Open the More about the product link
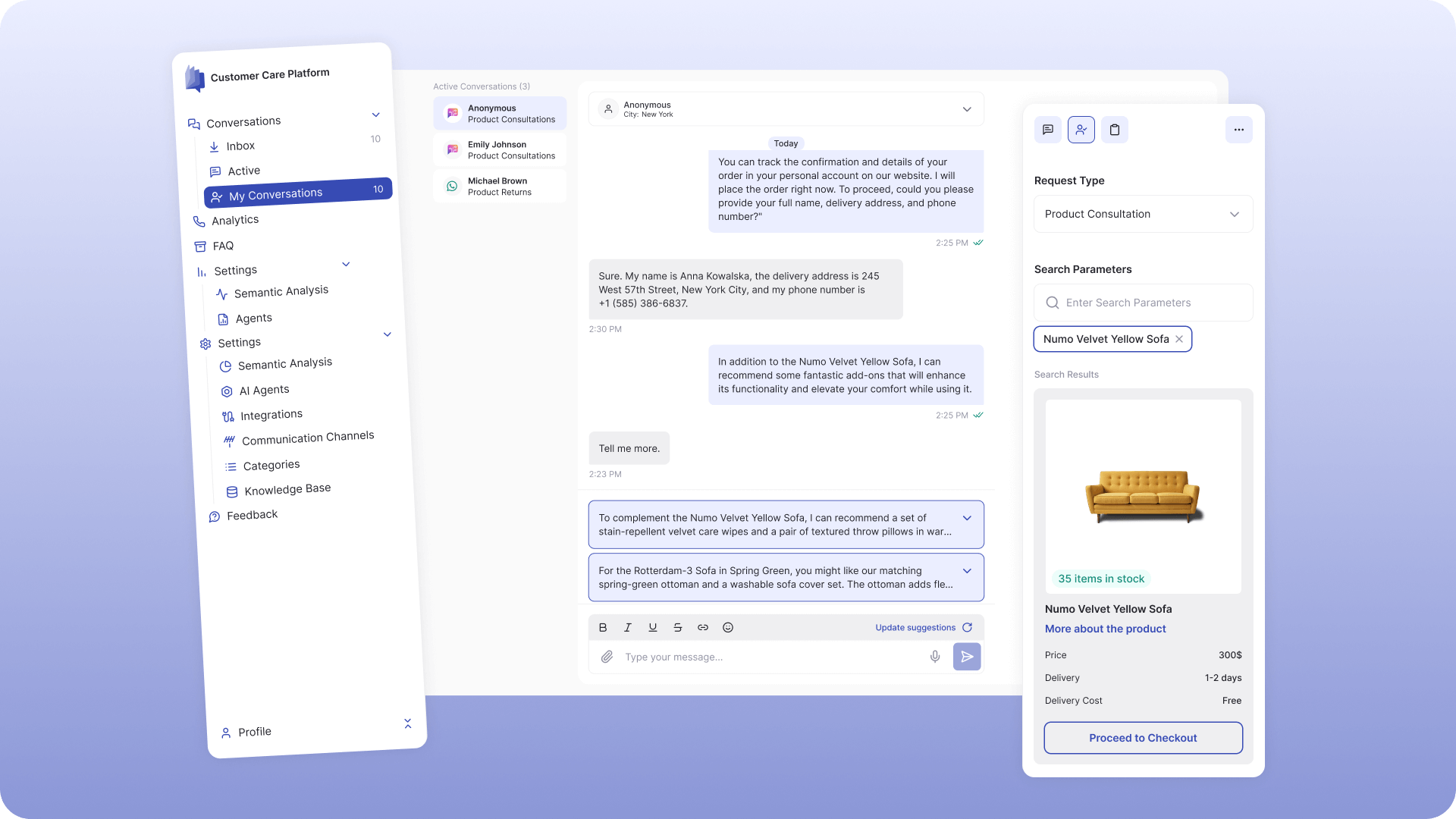 click(1105, 629)
